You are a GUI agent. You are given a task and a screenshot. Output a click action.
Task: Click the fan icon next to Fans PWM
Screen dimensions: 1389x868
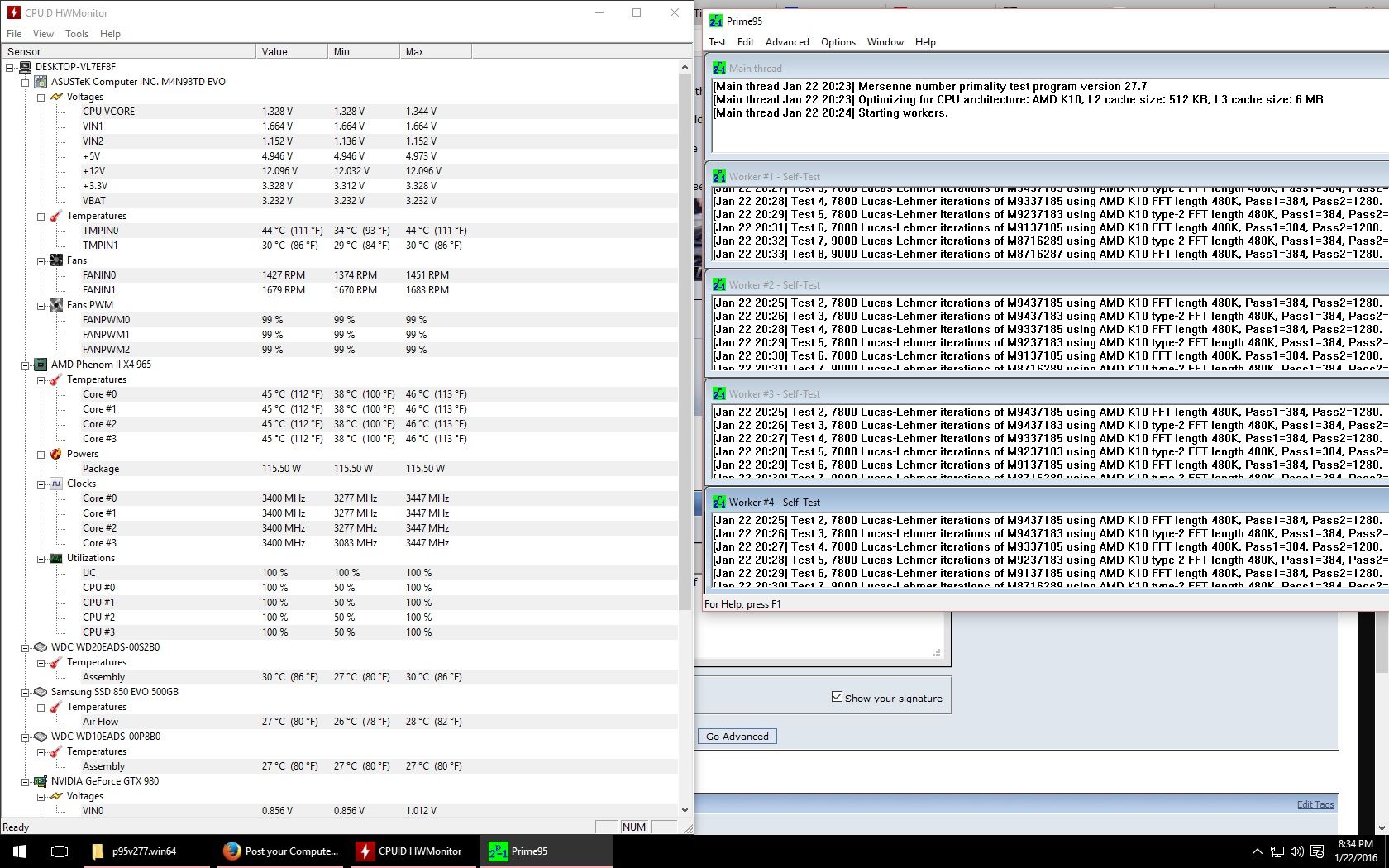[x=55, y=305]
